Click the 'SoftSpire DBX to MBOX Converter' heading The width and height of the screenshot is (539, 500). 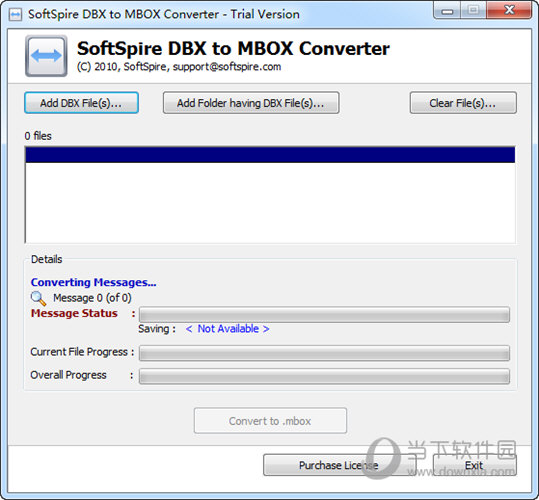pos(233,48)
